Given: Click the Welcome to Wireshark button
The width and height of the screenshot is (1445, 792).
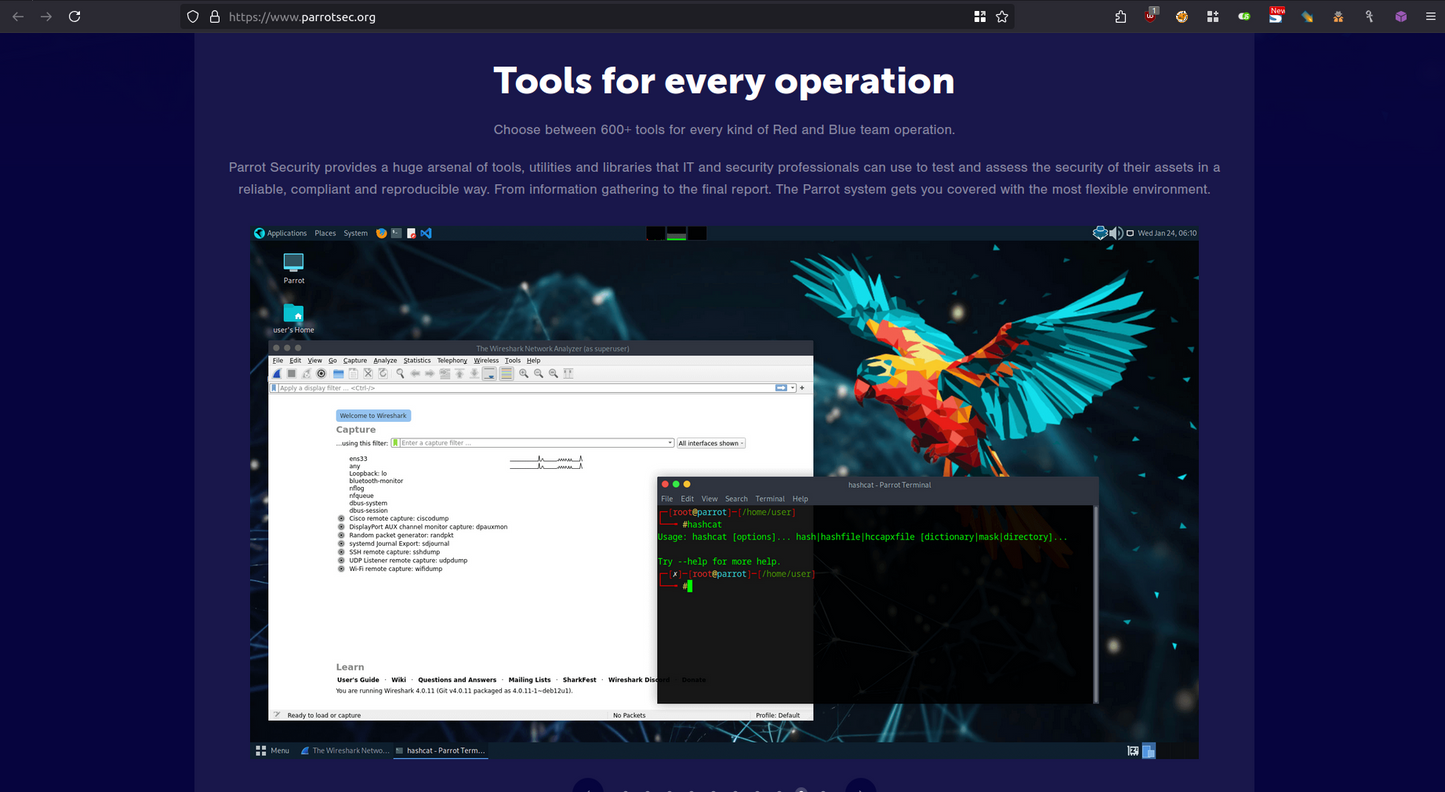Looking at the screenshot, I should tap(373, 415).
